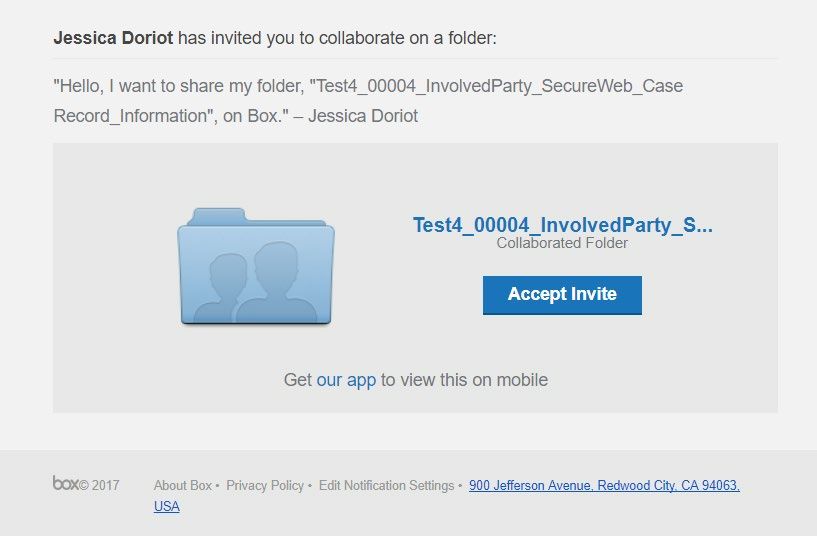Image resolution: width=817 pixels, height=536 pixels.
Task: Open the Test4_00004_InvolvedParty_S... folder link
Action: tap(563, 225)
